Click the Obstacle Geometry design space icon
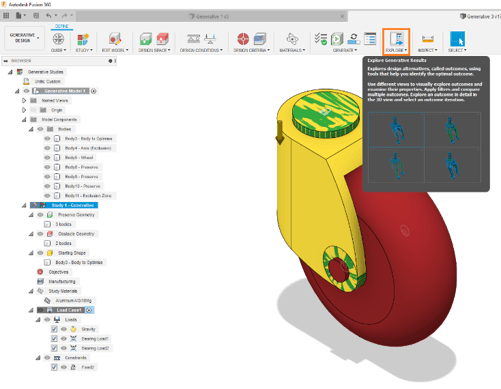Screen dimensions: 501x389 [162, 39]
